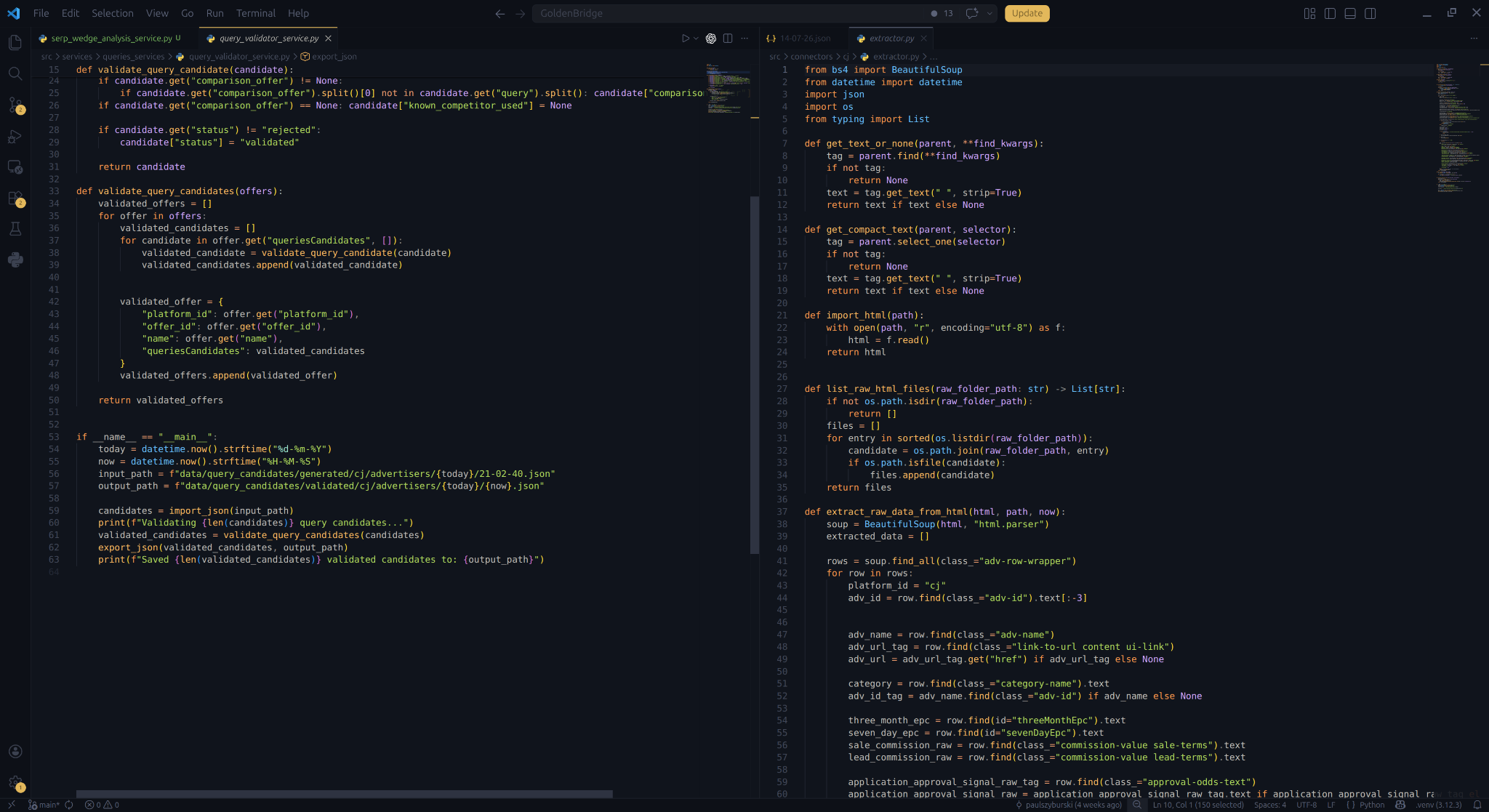Split the left editor to the right

pos(728,39)
